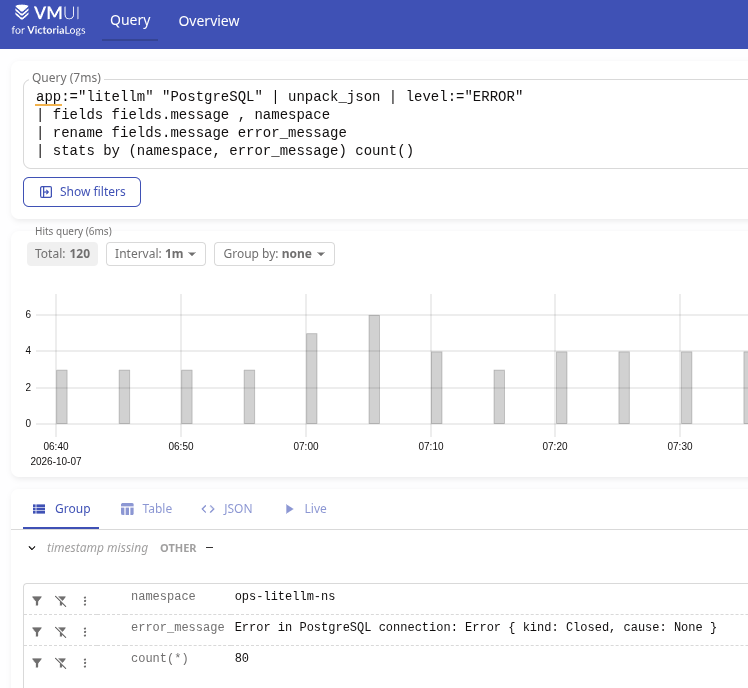Screen dimensions: 748x688
Task: Click the 2026-10-07 date label
Action: click(x=56, y=461)
